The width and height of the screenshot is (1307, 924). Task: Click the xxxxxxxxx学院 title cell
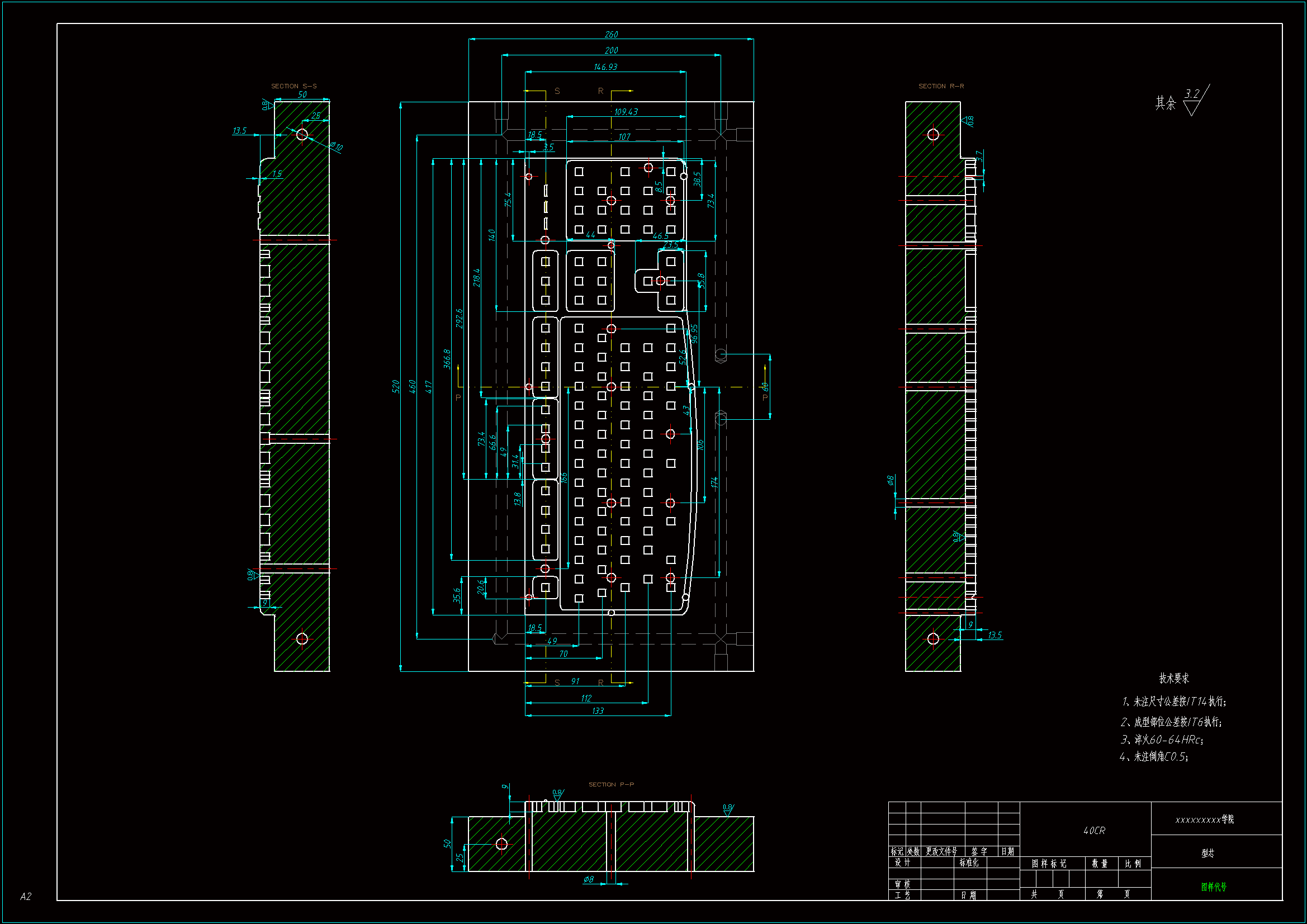(x=1205, y=819)
